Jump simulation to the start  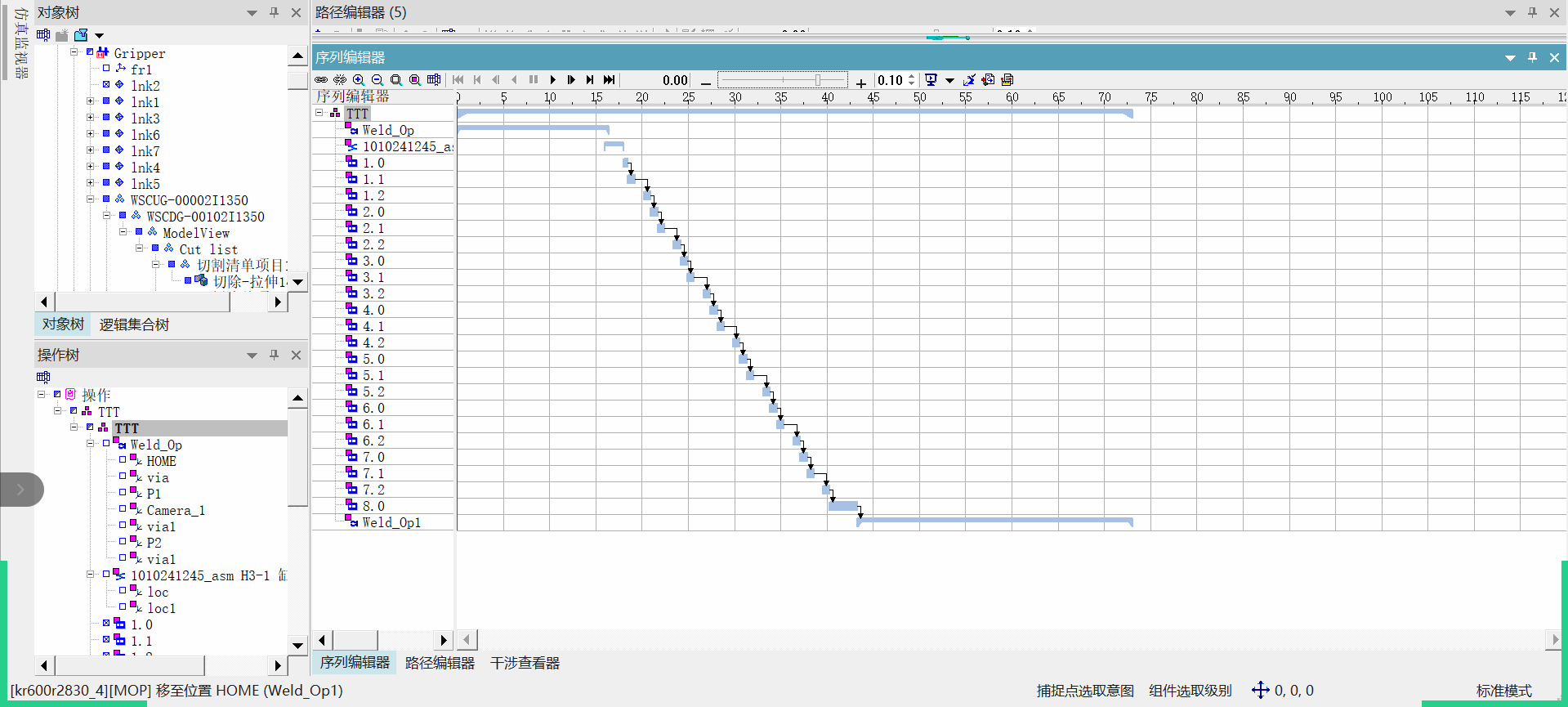tap(458, 80)
